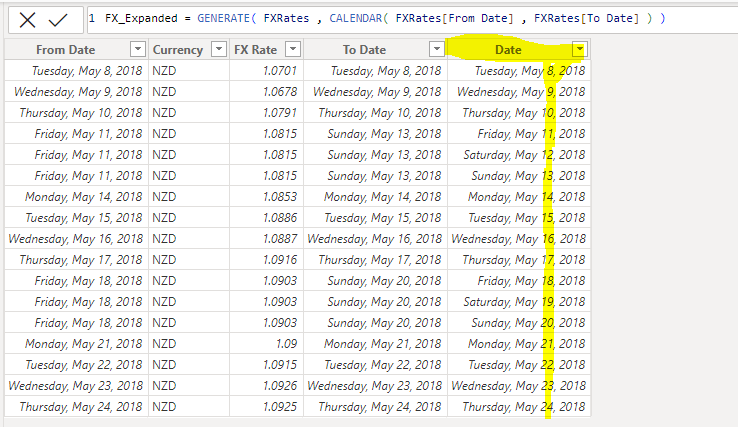
Task: Open the FX Rate column filter dropdown
Action: [293, 49]
